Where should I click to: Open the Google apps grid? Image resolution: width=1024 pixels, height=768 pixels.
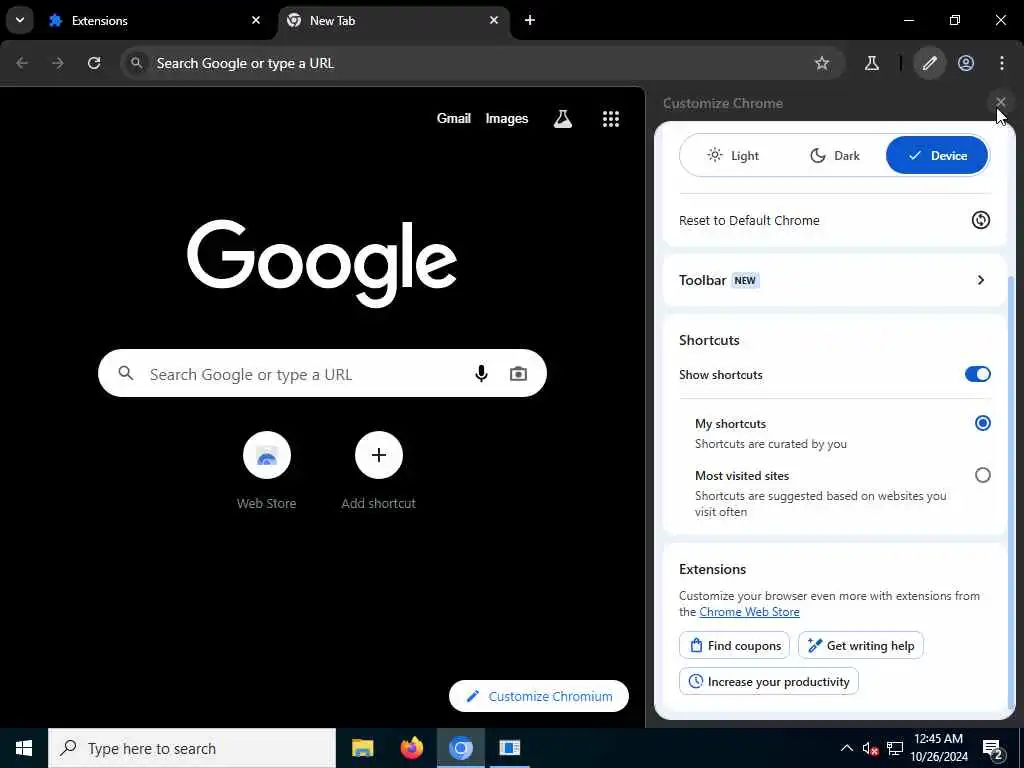pyautogui.click(x=611, y=119)
